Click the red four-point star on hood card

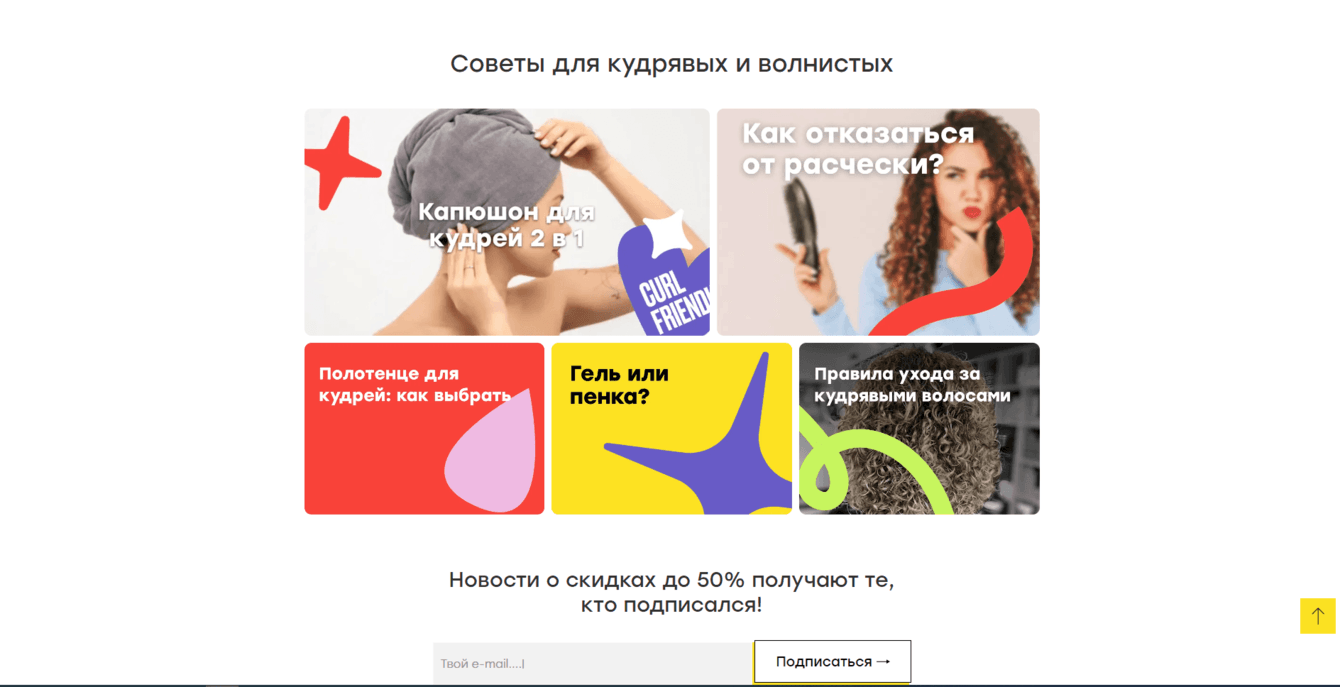click(x=340, y=163)
